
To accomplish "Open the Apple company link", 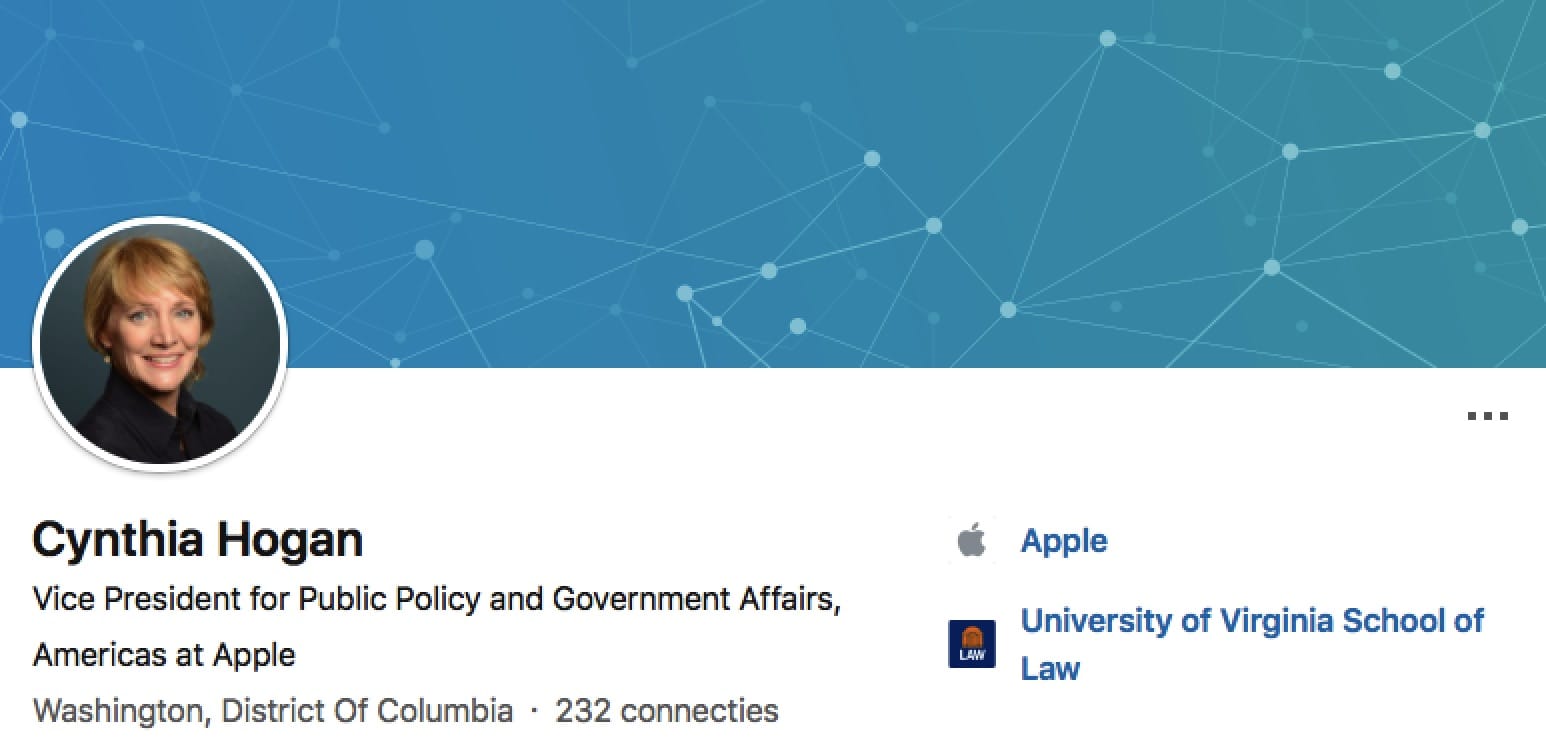I will tap(1063, 541).
